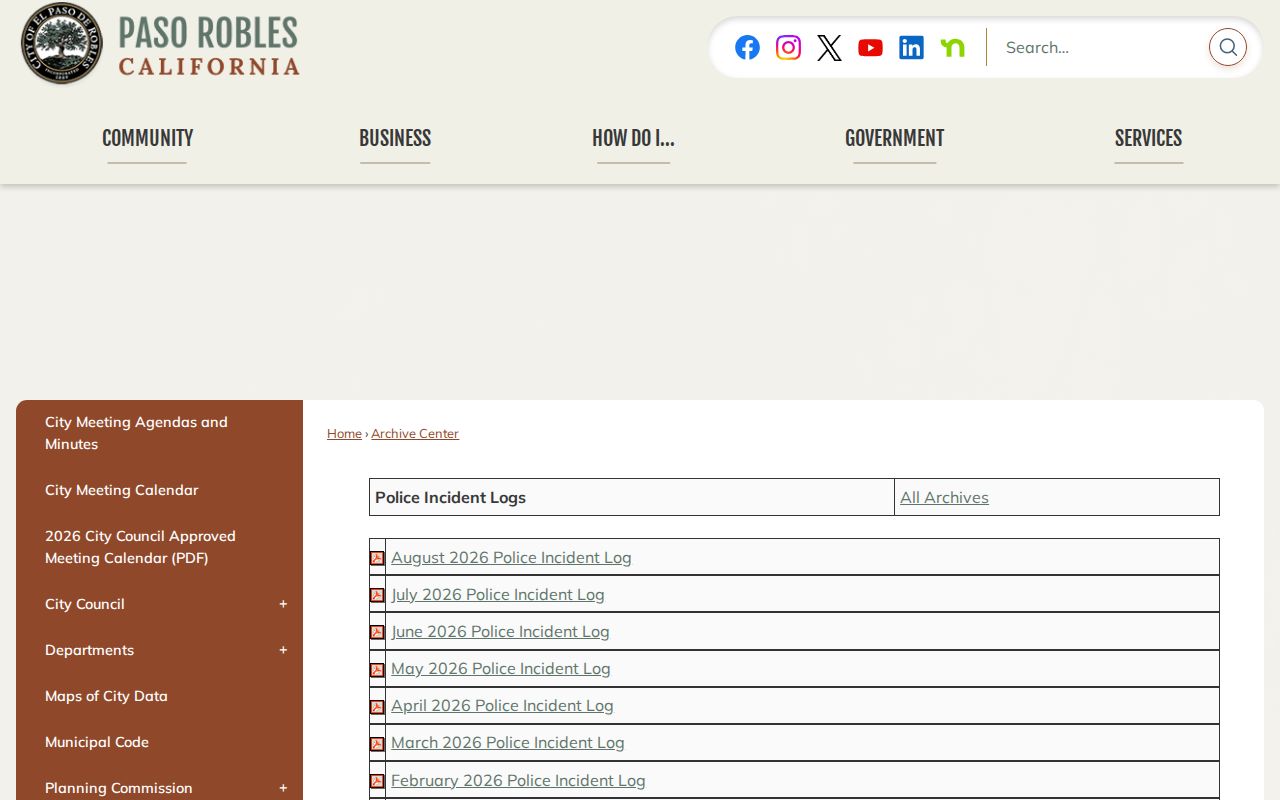This screenshot has width=1280, height=800.
Task: Click the Paso Robles city seal logo
Action: click(x=62, y=43)
